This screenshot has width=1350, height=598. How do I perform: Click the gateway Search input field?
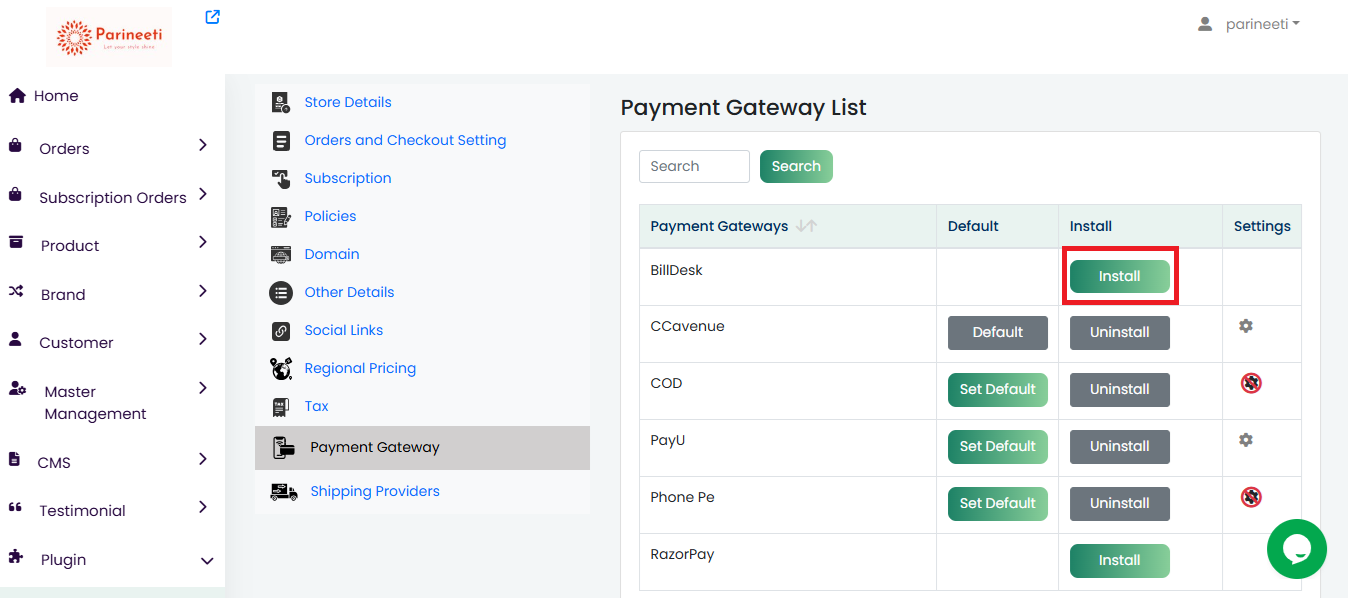(694, 166)
